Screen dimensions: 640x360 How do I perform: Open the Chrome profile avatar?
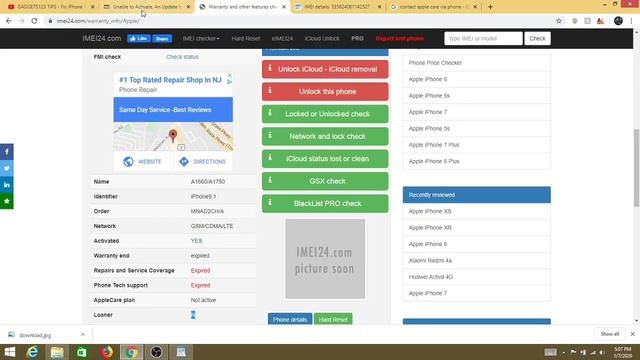click(x=618, y=21)
